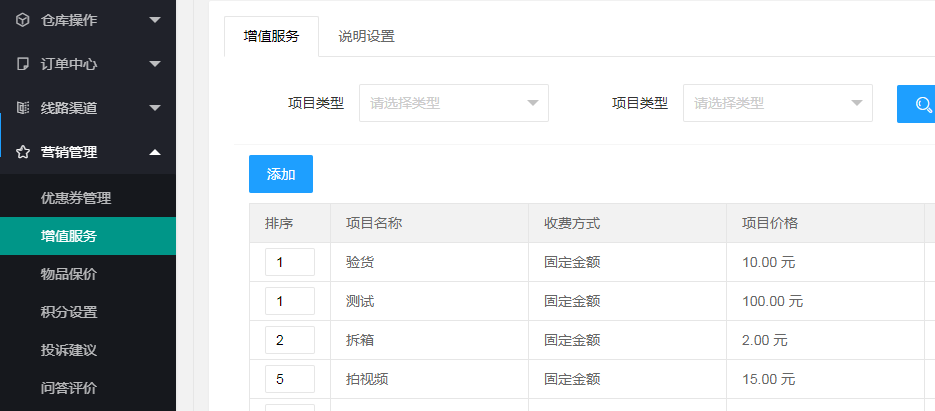
Task: Click the 订单中心 note icon
Action: pos(23,64)
